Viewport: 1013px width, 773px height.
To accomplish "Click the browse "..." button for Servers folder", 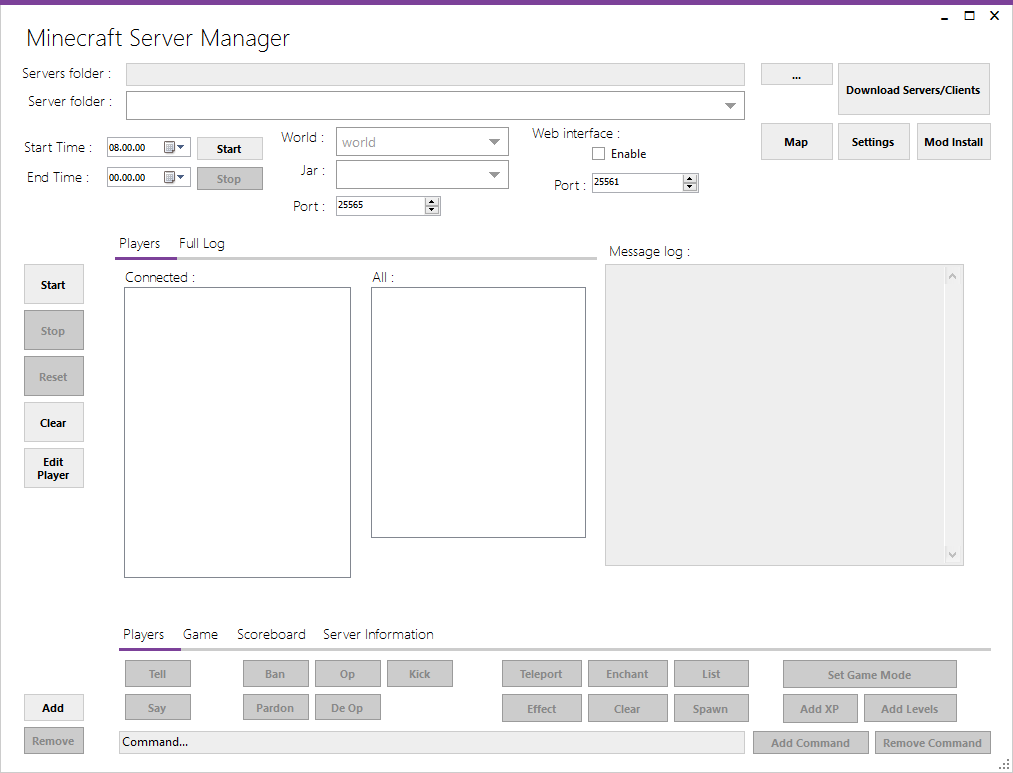I will (x=797, y=74).
